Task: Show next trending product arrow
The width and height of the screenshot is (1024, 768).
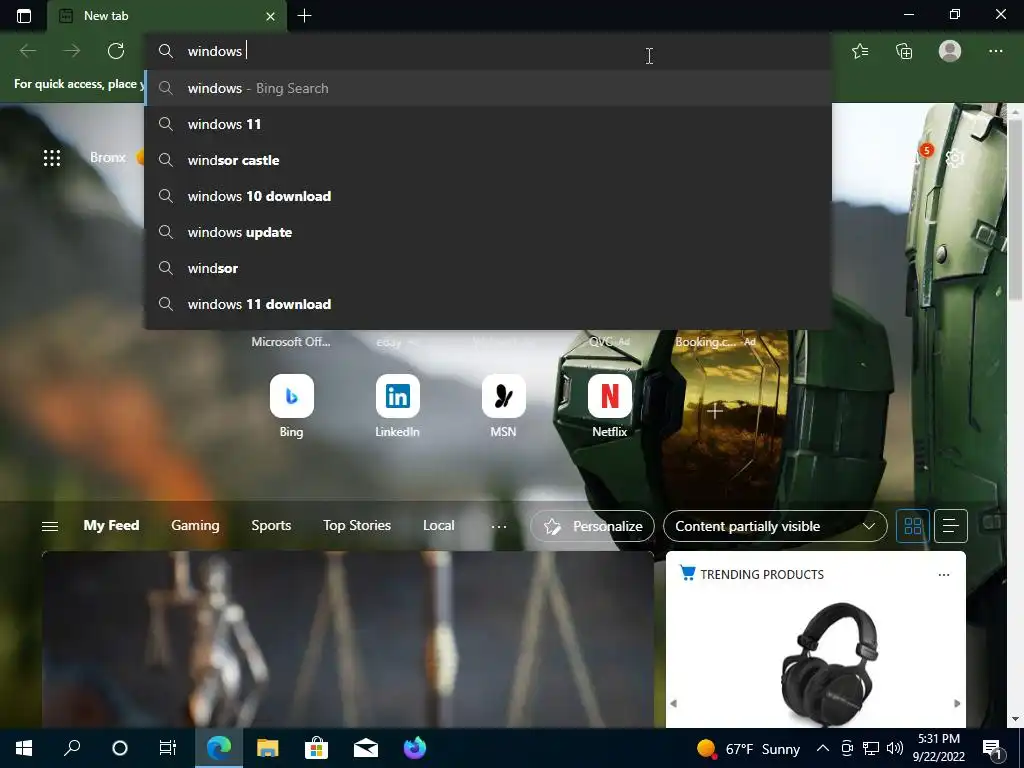Action: pyautogui.click(x=957, y=703)
